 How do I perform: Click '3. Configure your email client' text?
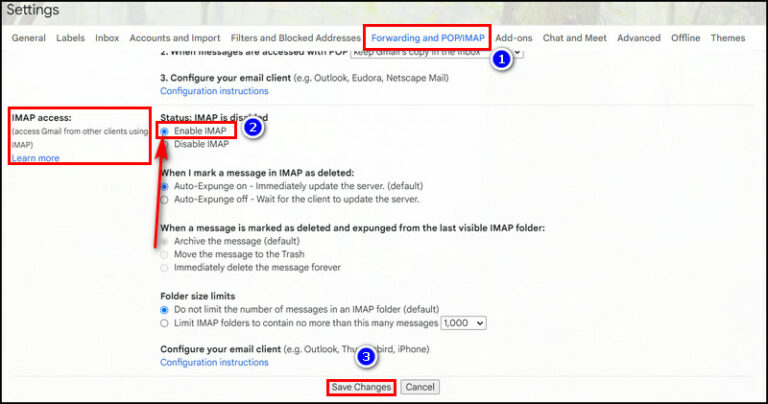[225, 78]
